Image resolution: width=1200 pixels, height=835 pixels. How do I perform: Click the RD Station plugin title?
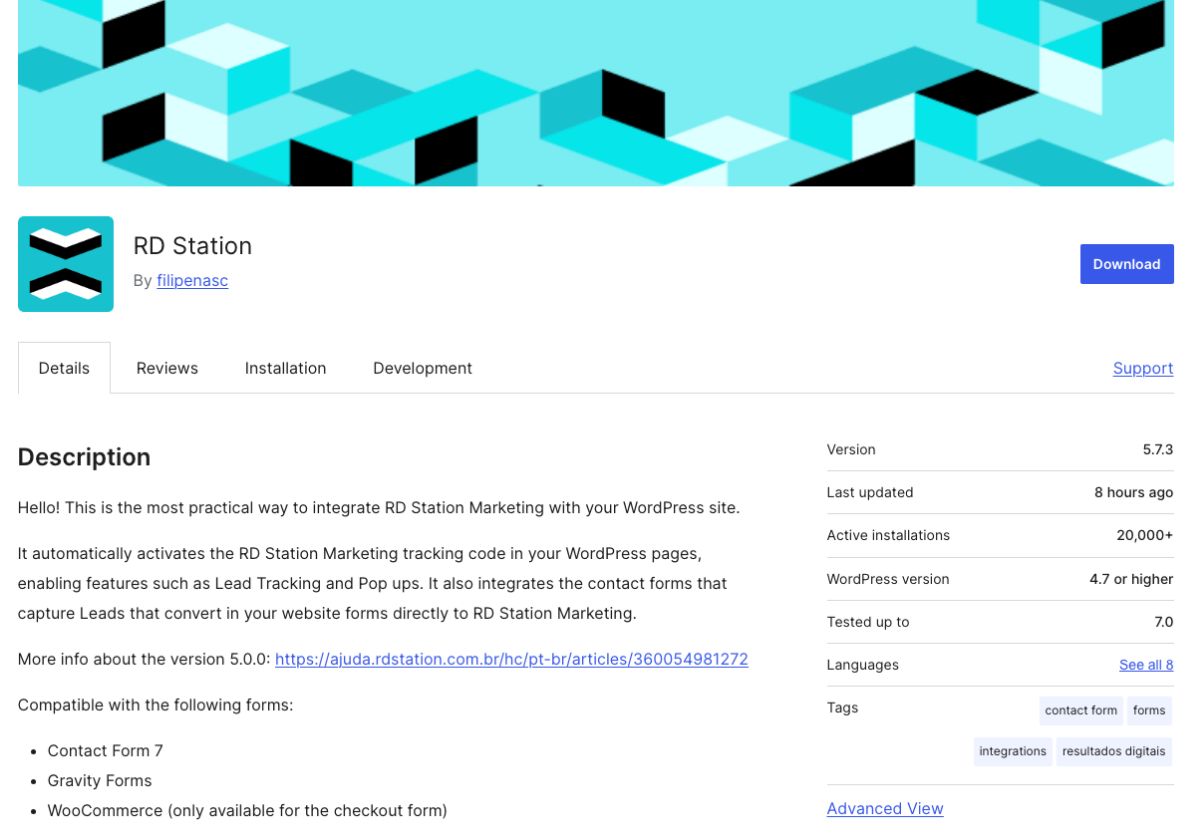coord(192,245)
